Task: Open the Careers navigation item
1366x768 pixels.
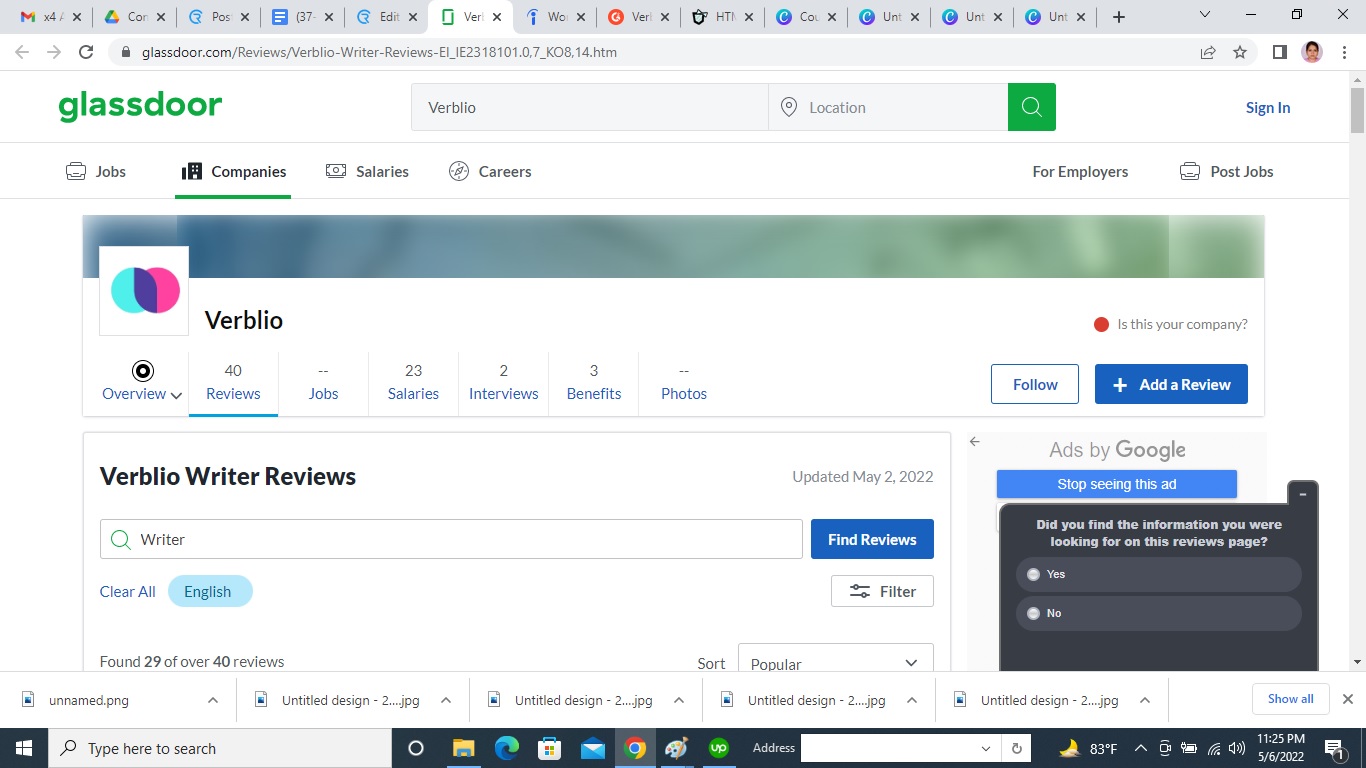Action: point(490,171)
